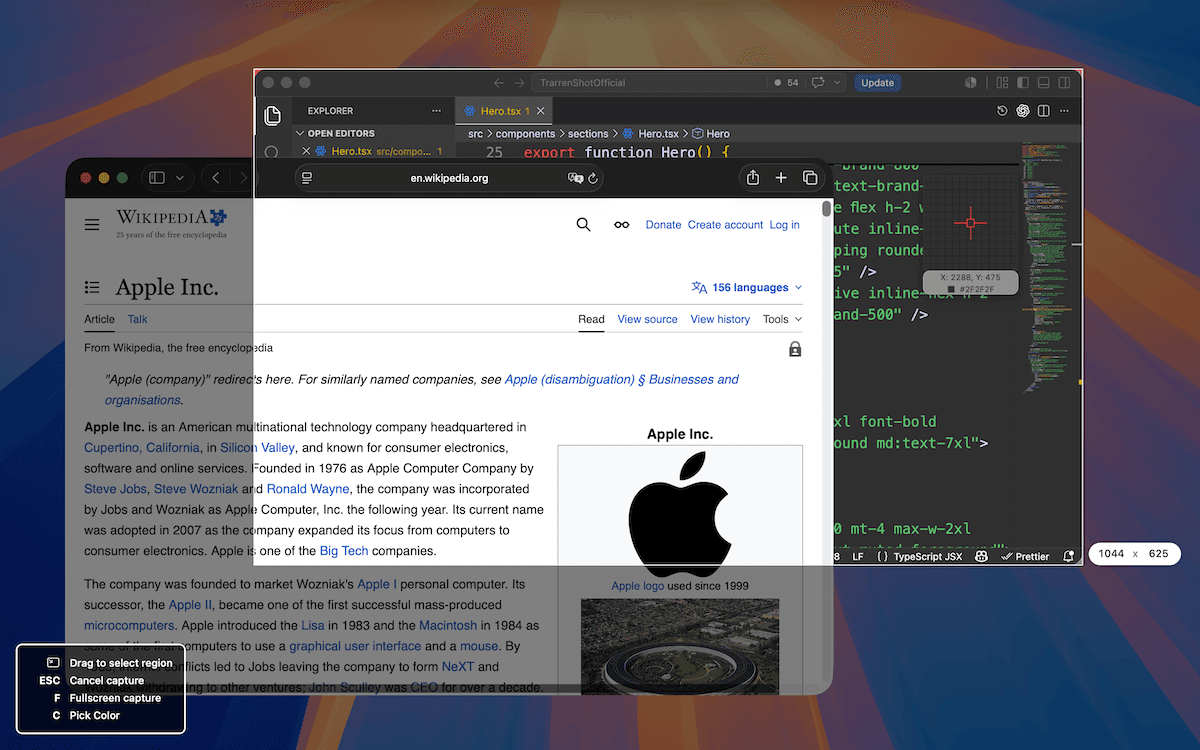The height and width of the screenshot is (750, 1200).
Task: Click the Wikipedia logo
Action: coord(171,223)
